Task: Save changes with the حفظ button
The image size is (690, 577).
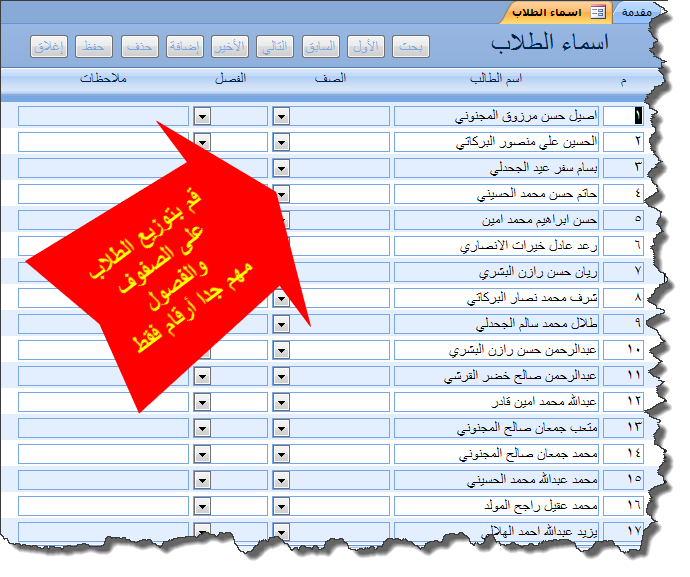Action: [x=94, y=46]
